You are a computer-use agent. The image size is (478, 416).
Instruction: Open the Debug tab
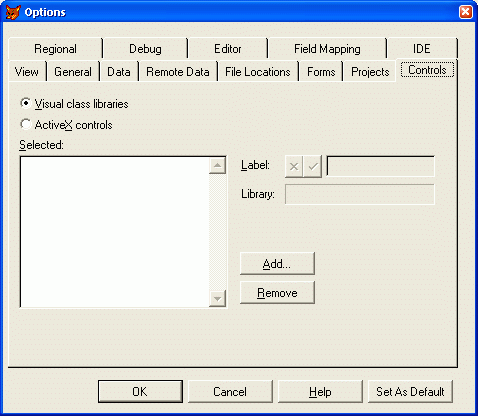(x=145, y=49)
